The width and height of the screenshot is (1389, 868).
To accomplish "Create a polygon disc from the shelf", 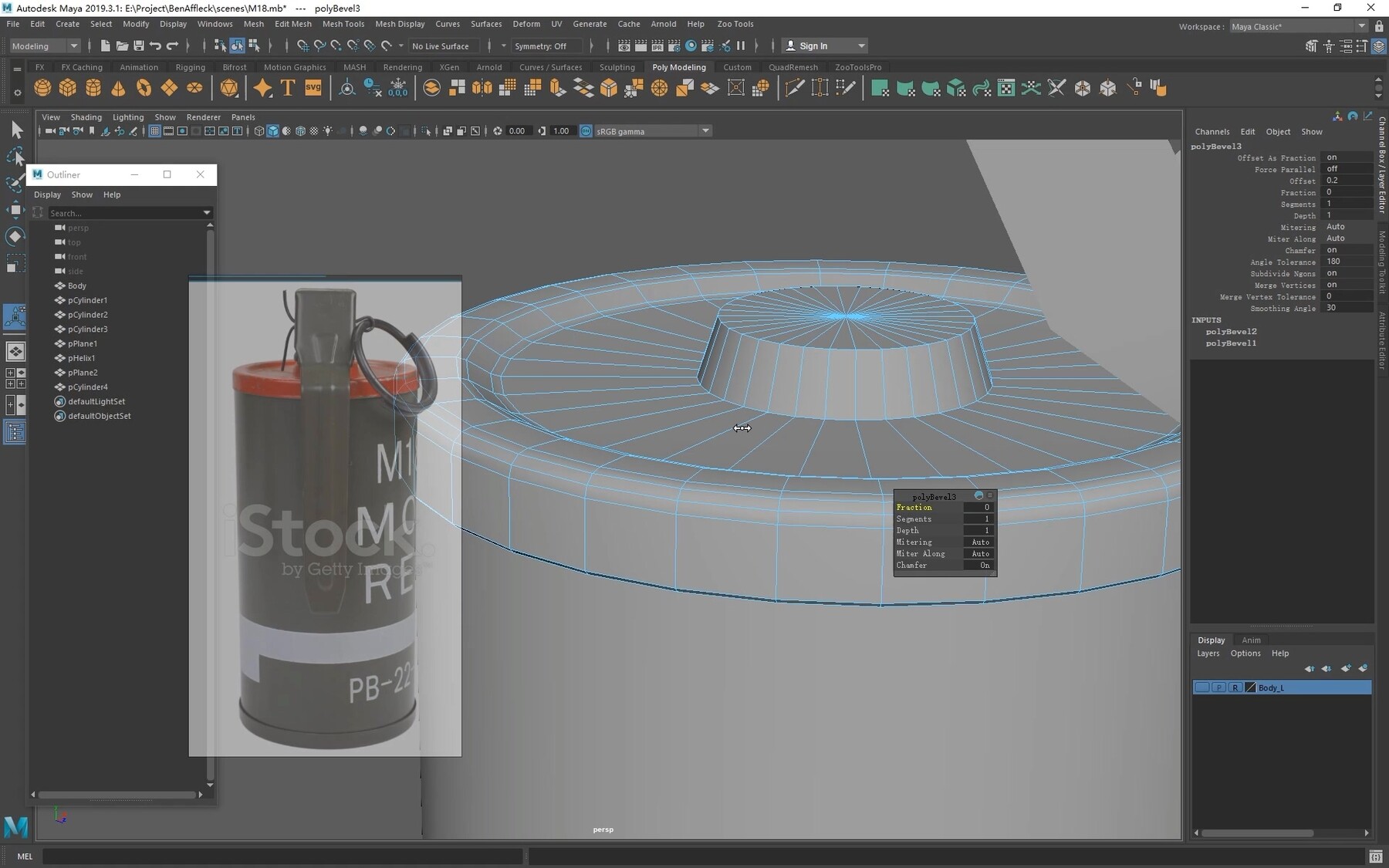I will [194, 88].
